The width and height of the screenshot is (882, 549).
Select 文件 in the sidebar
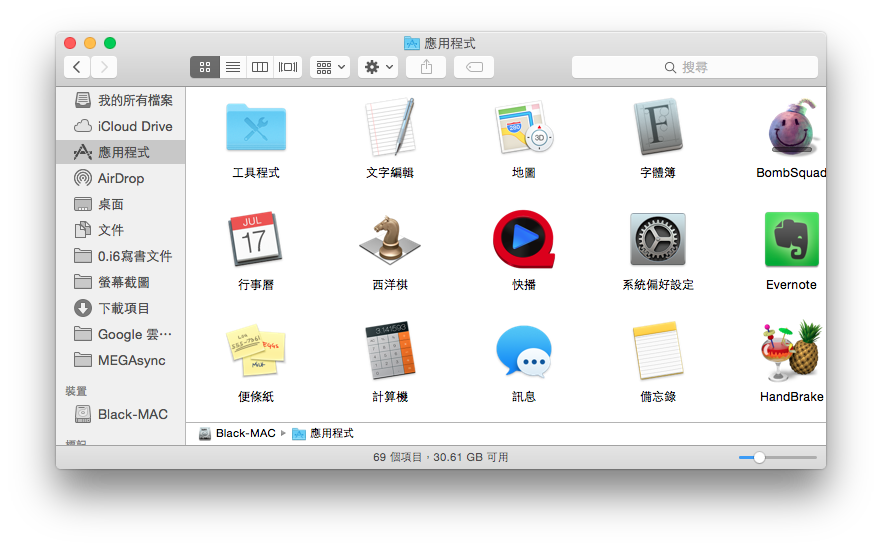click(x=120, y=230)
